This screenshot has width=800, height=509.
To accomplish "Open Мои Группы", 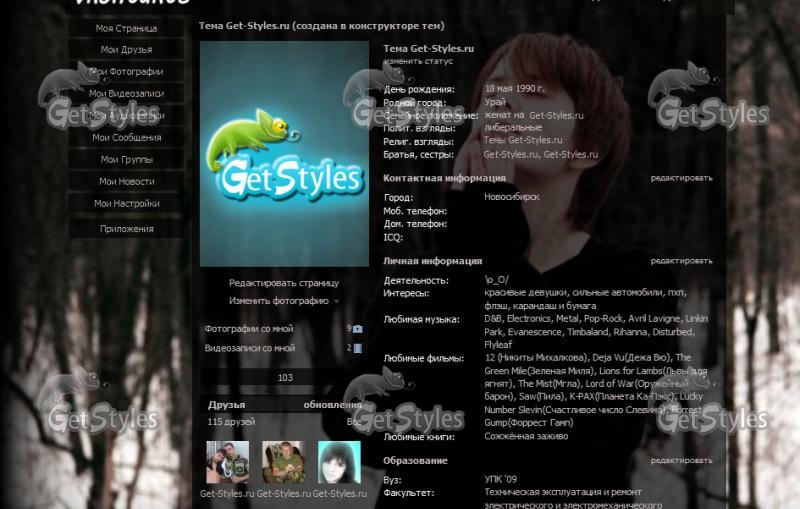I will point(126,160).
